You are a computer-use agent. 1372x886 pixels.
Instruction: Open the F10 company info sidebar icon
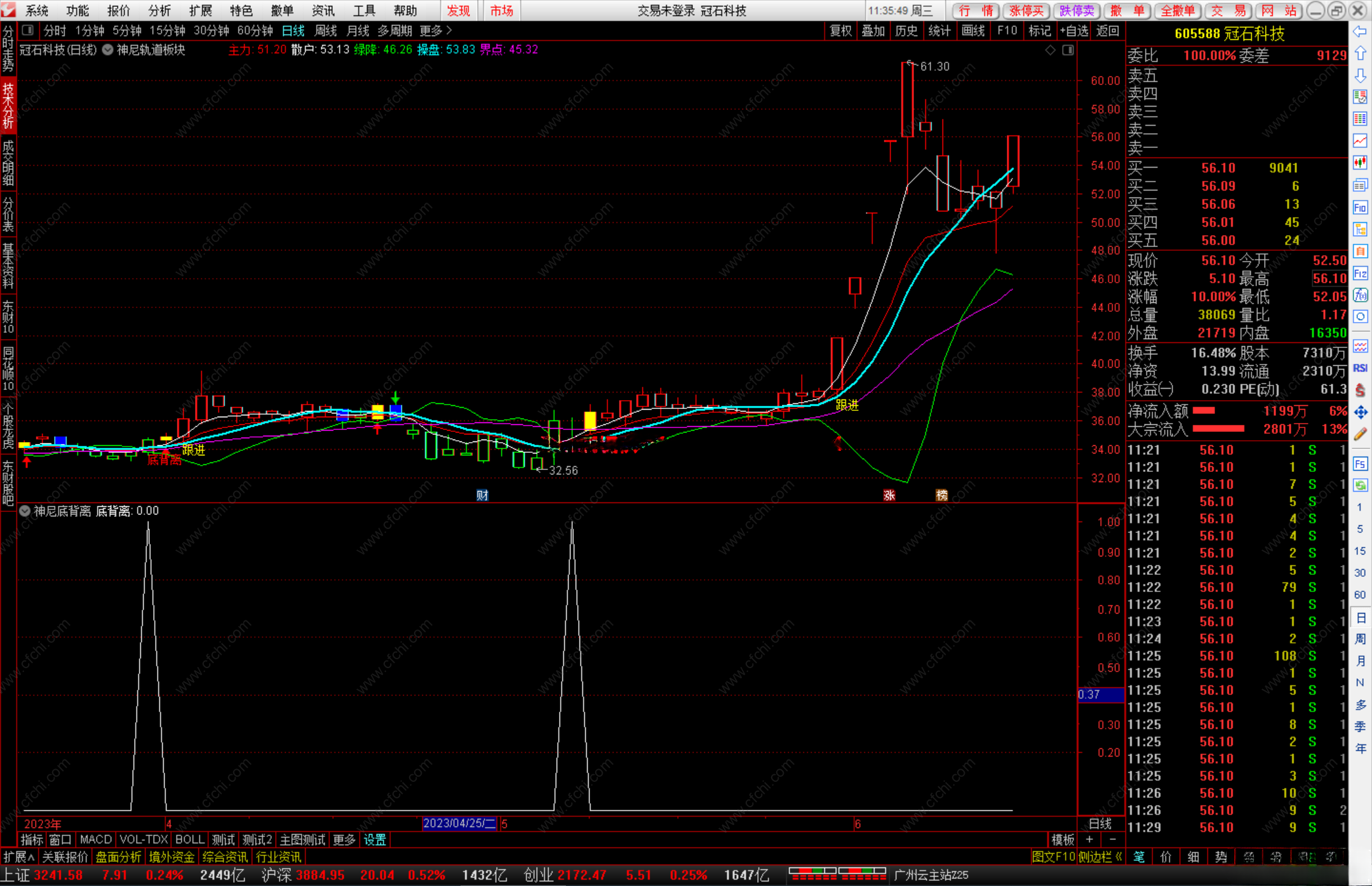pos(1360,208)
